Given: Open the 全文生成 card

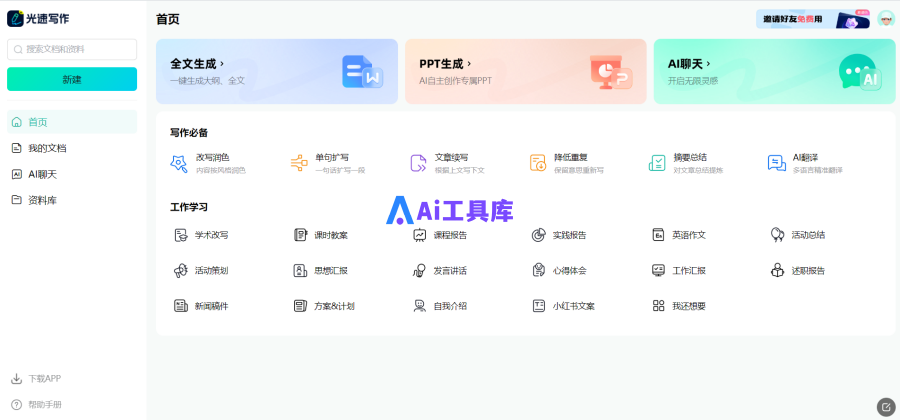Looking at the screenshot, I should 277,71.
